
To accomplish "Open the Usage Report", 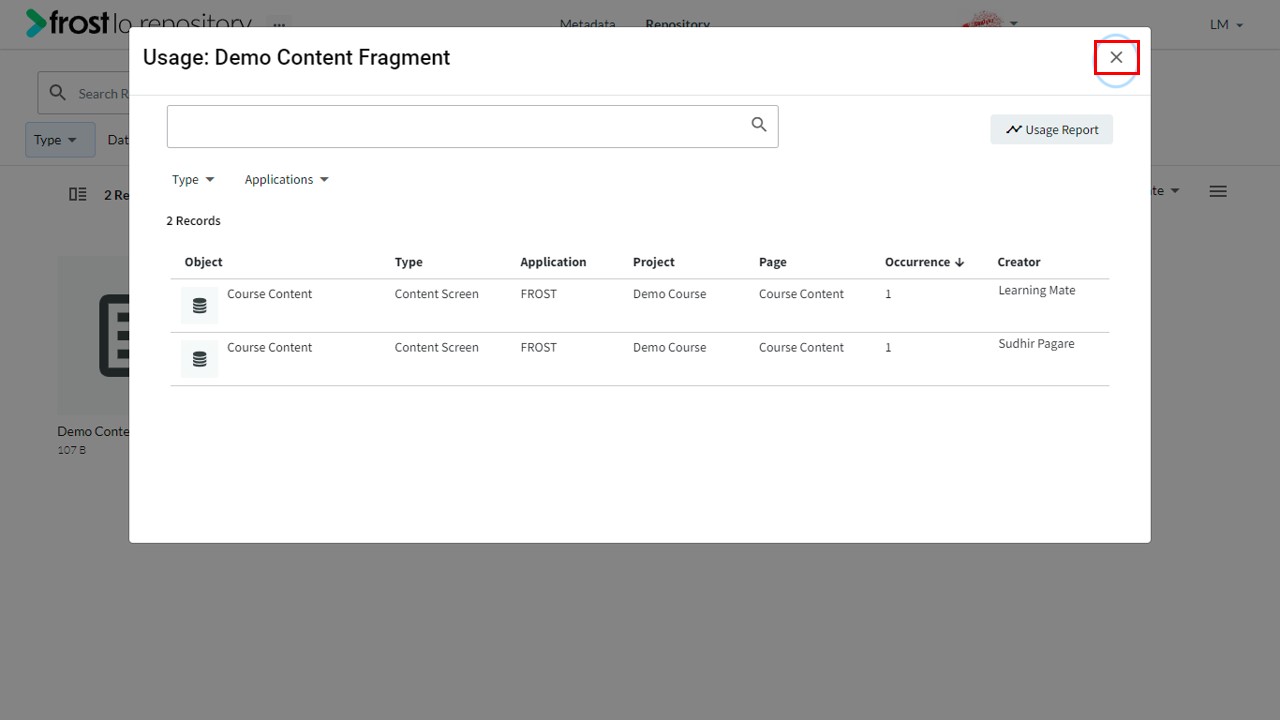I will [x=1052, y=129].
